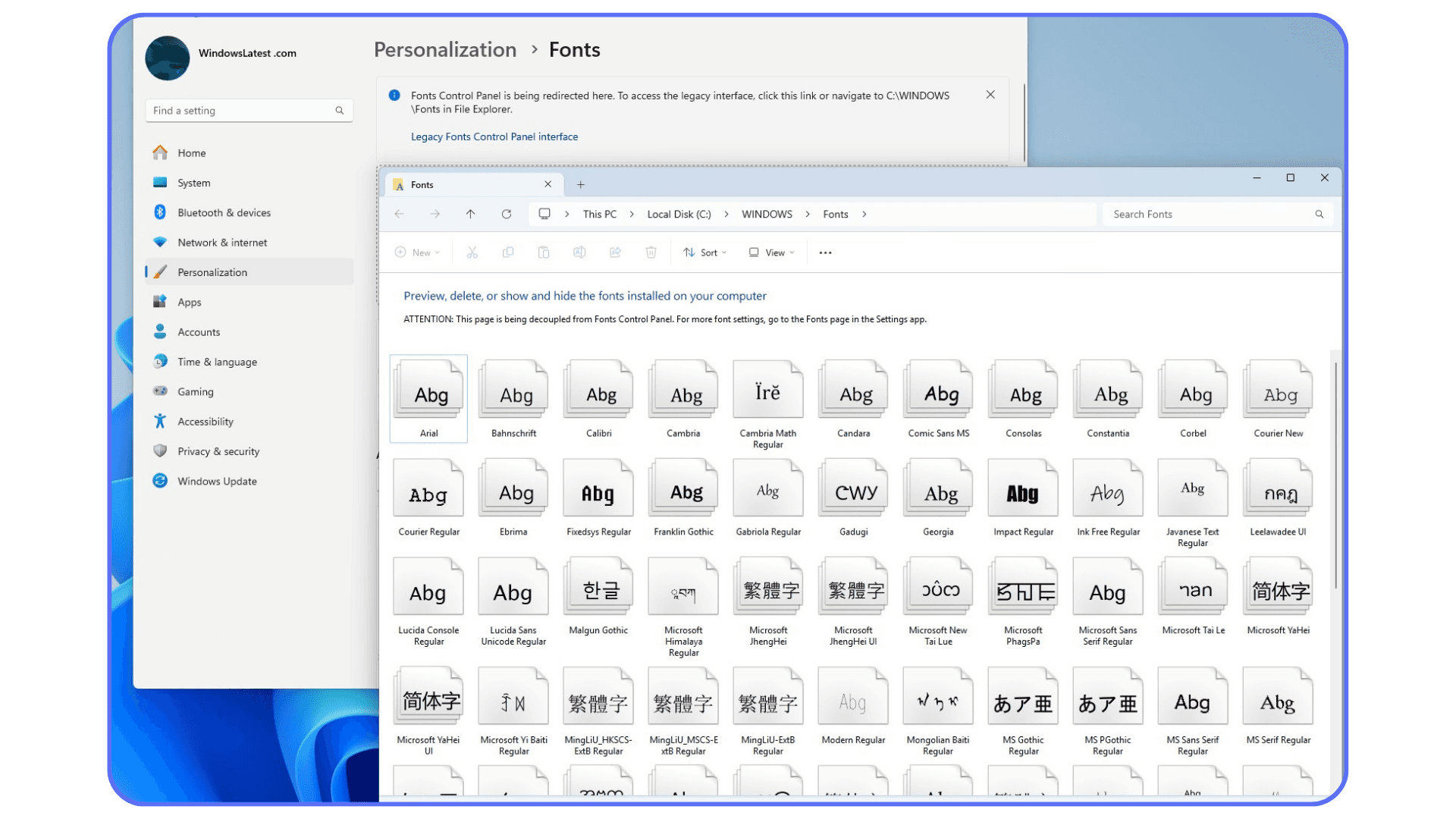Open the Legacy Fonts Control Panel interface link
The height and width of the screenshot is (819, 1456).
(x=494, y=136)
